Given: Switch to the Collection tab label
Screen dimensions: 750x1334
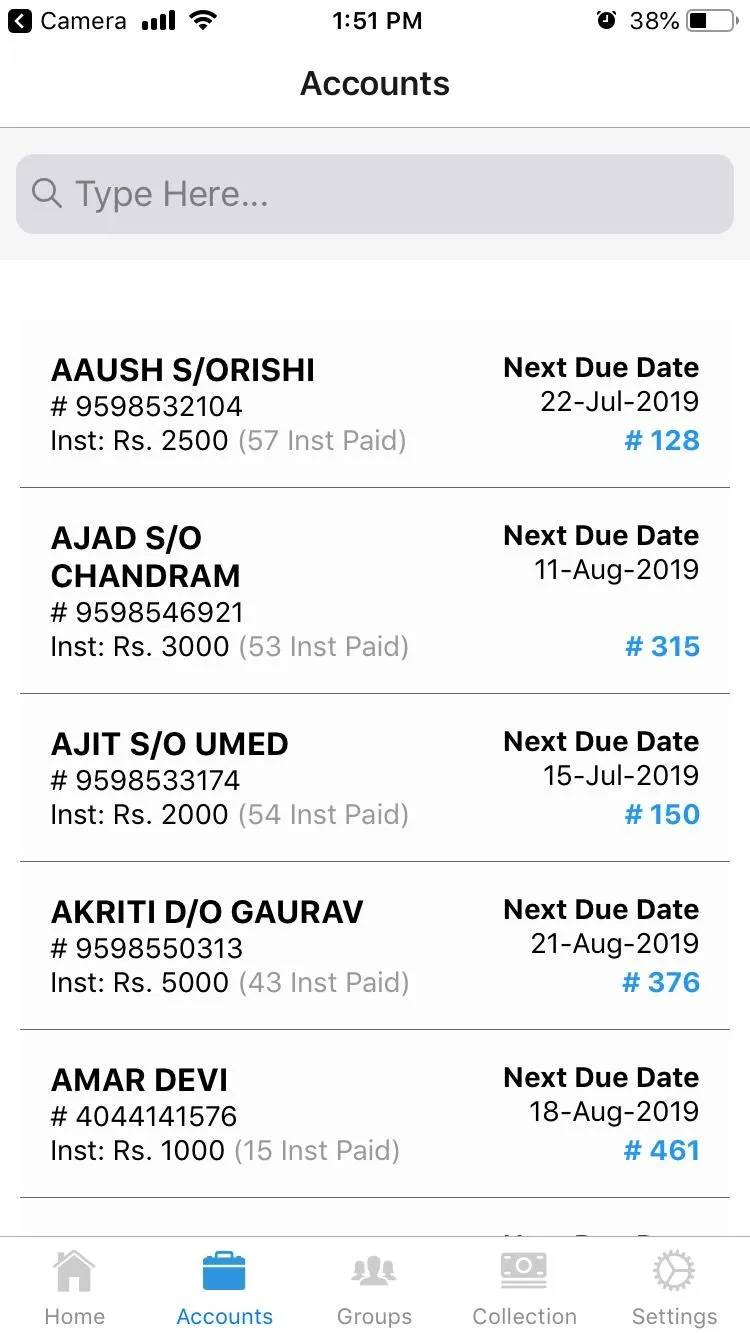Looking at the screenshot, I should (524, 1316).
